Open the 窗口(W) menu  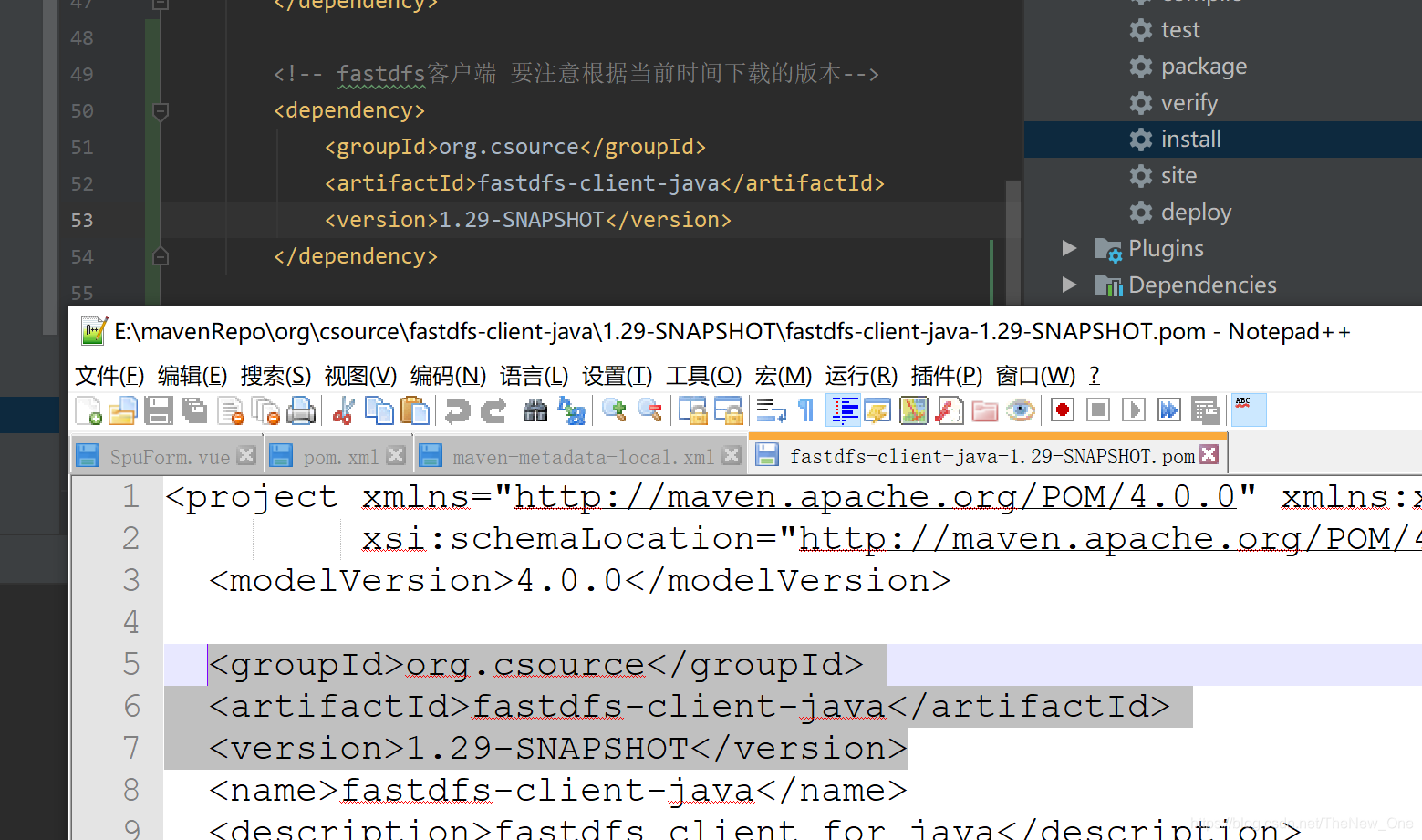tap(1036, 376)
